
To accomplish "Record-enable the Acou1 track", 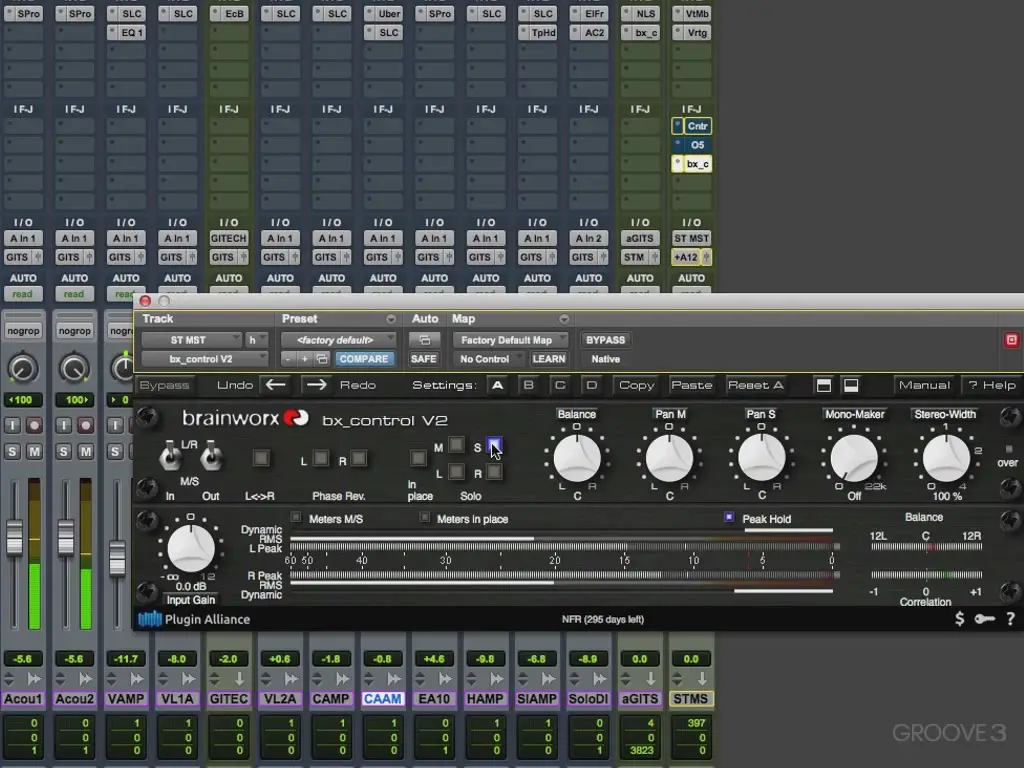I will pos(34,426).
